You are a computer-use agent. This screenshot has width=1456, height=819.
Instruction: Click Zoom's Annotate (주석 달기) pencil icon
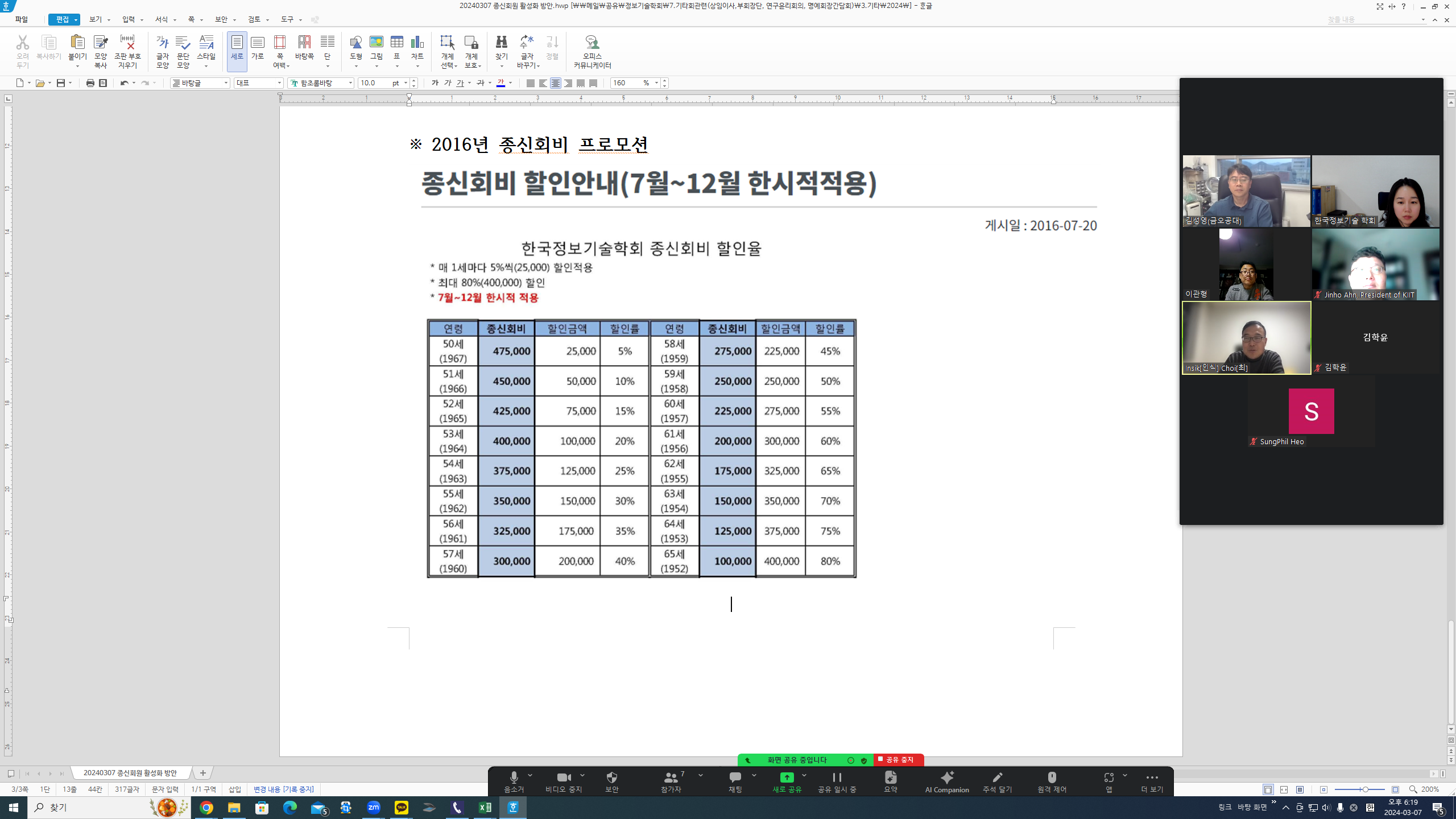[x=997, y=777]
